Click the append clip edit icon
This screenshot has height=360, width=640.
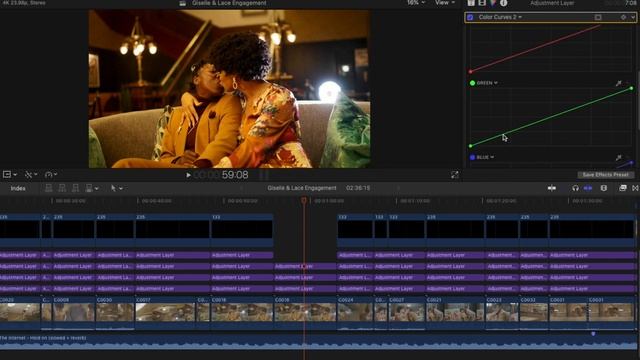[x=76, y=188]
